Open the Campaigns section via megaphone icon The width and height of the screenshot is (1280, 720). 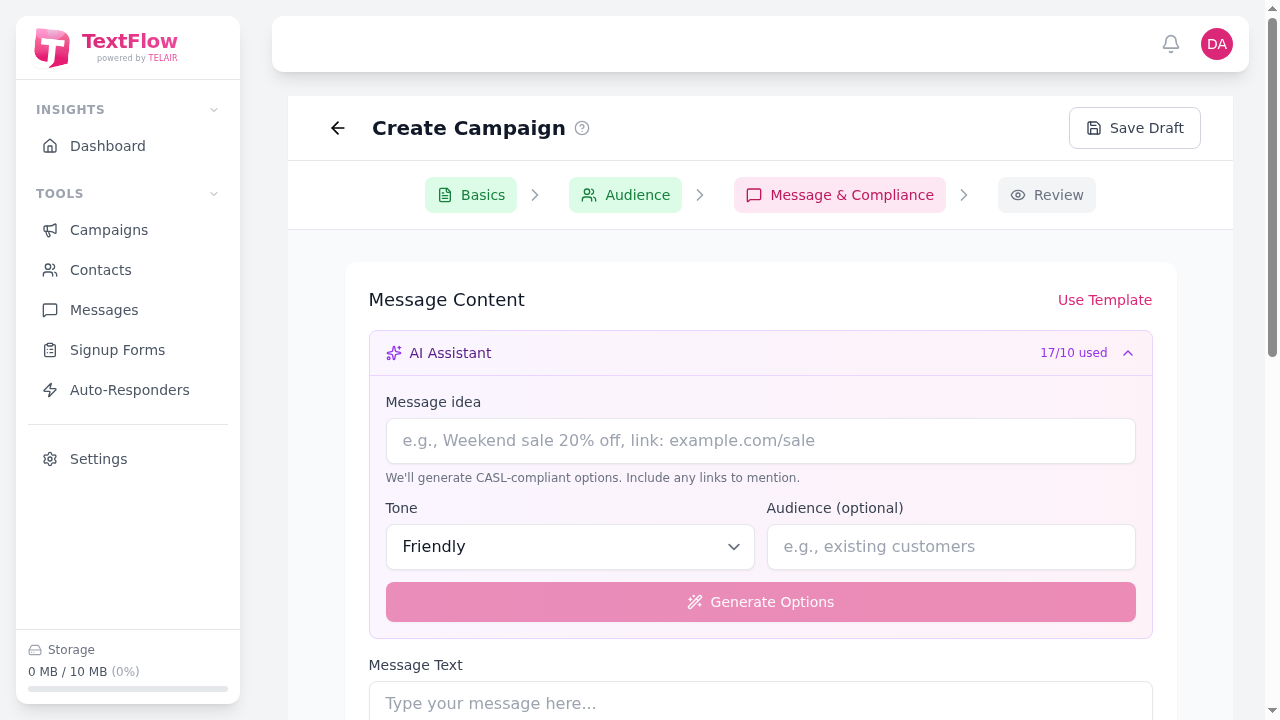click(50, 230)
